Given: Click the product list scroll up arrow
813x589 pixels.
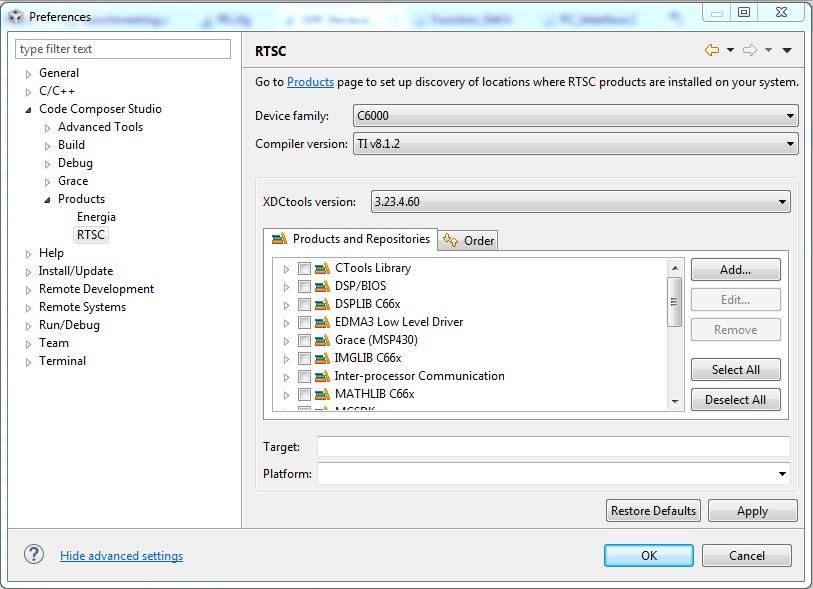Looking at the screenshot, I should [675, 268].
